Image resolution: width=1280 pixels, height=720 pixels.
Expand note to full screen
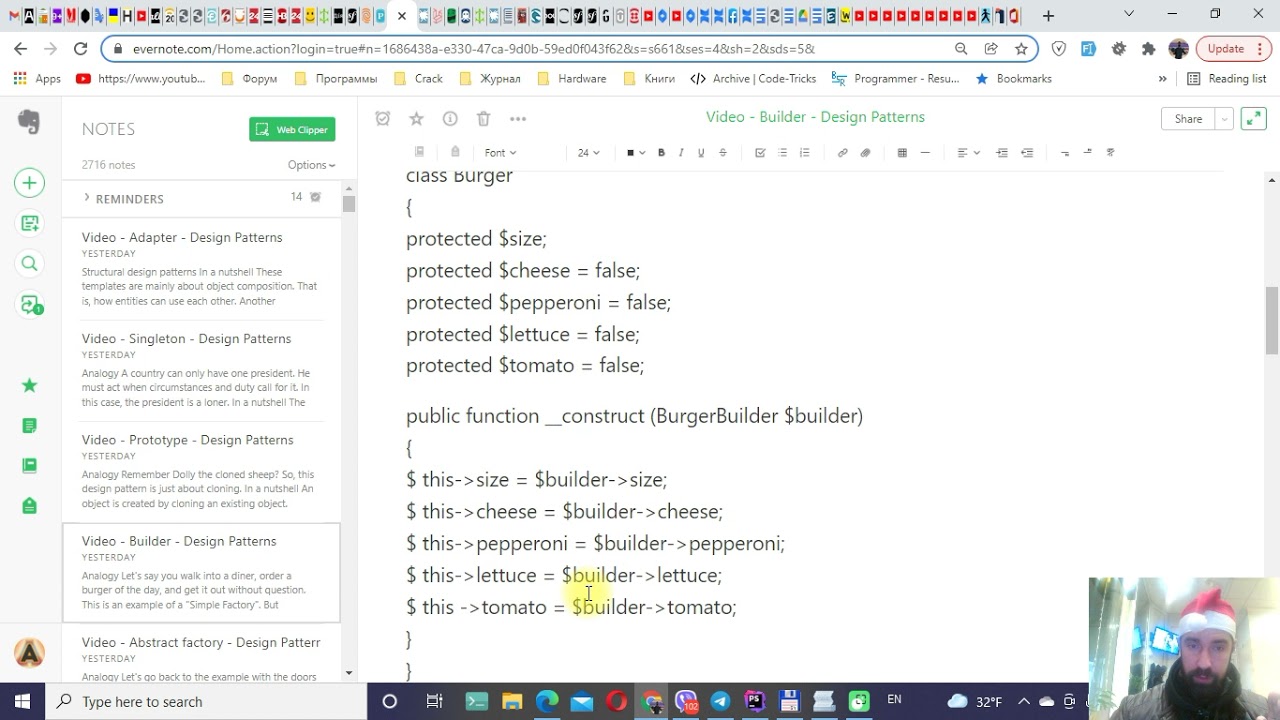[x=1253, y=119]
